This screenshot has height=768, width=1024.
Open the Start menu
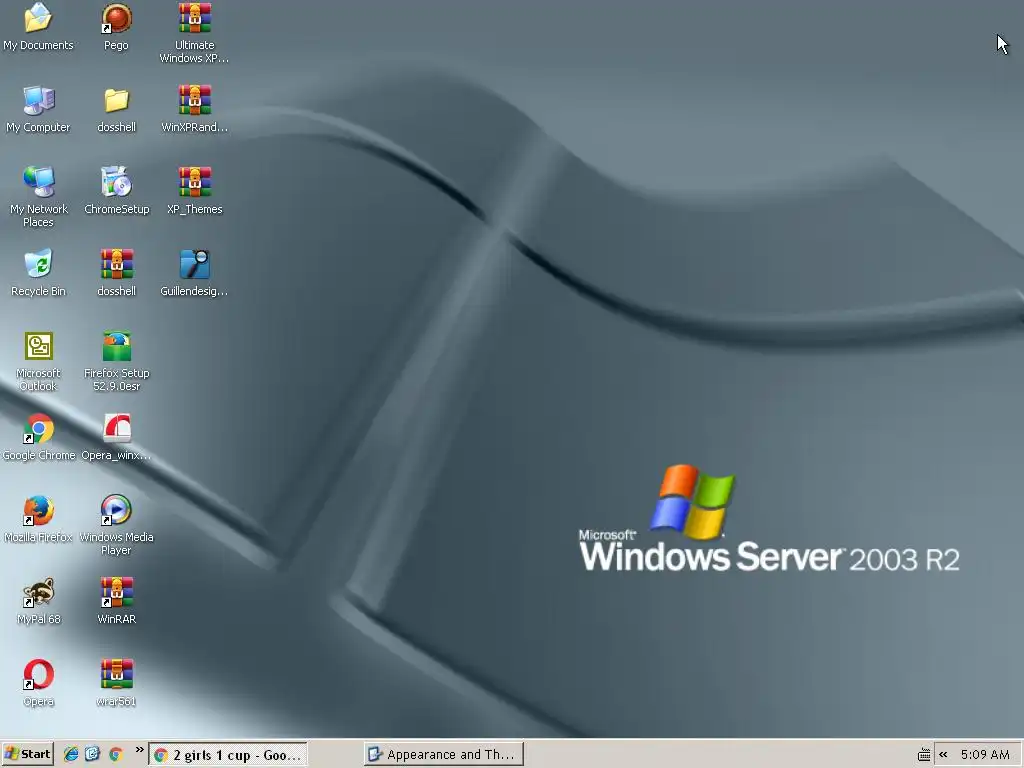pyautogui.click(x=27, y=754)
